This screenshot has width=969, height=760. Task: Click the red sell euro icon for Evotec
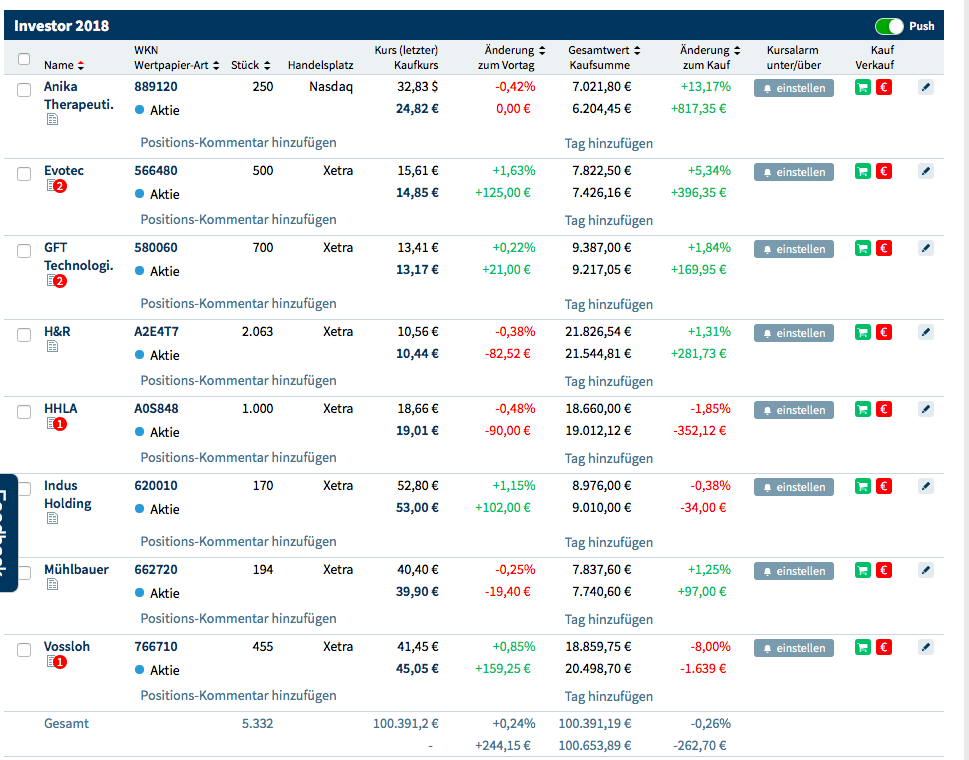pyautogui.click(x=884, y=171)
